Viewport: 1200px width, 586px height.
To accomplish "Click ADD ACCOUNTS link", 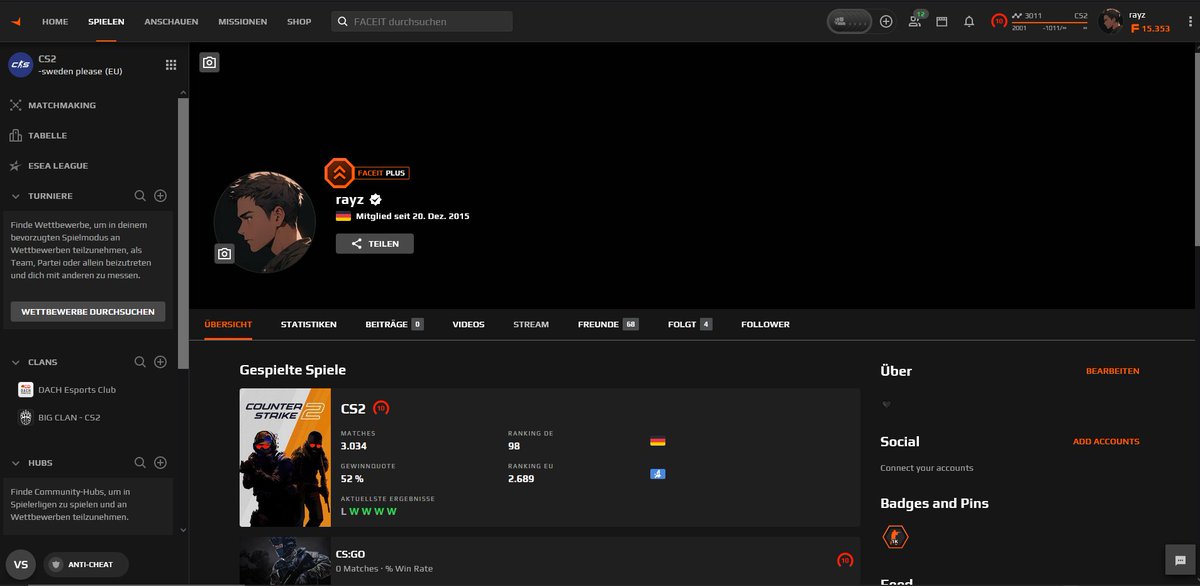I will (x=1106, y=441).
